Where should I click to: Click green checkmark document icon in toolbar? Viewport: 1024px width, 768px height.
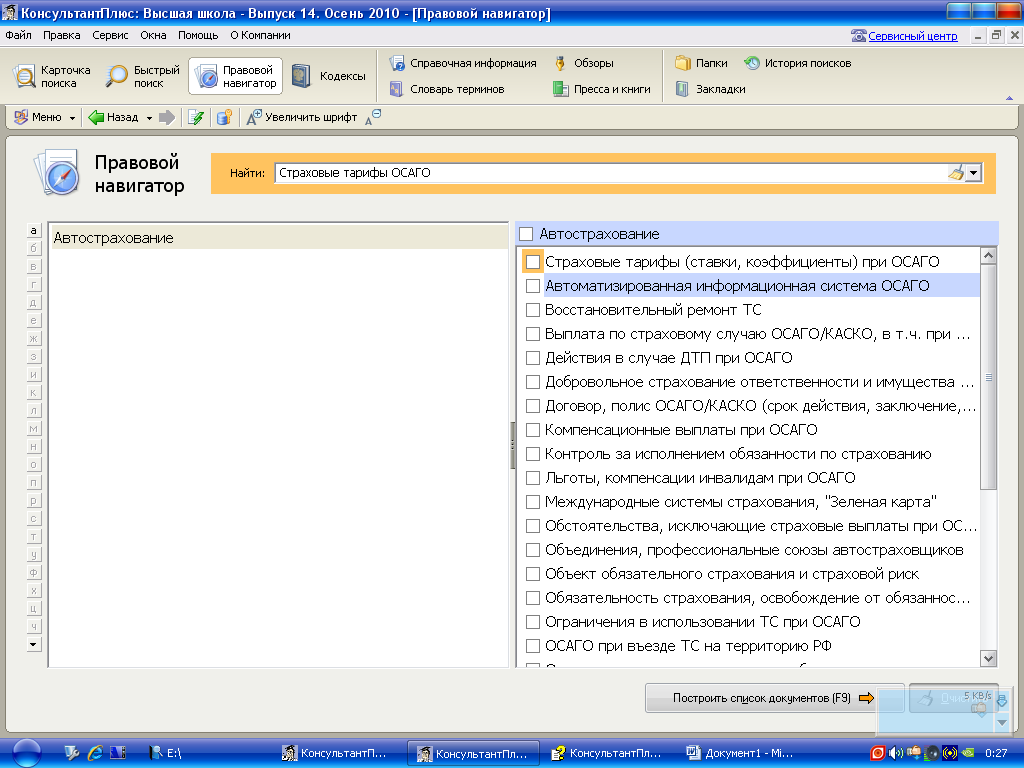click(x=195, y=118)
